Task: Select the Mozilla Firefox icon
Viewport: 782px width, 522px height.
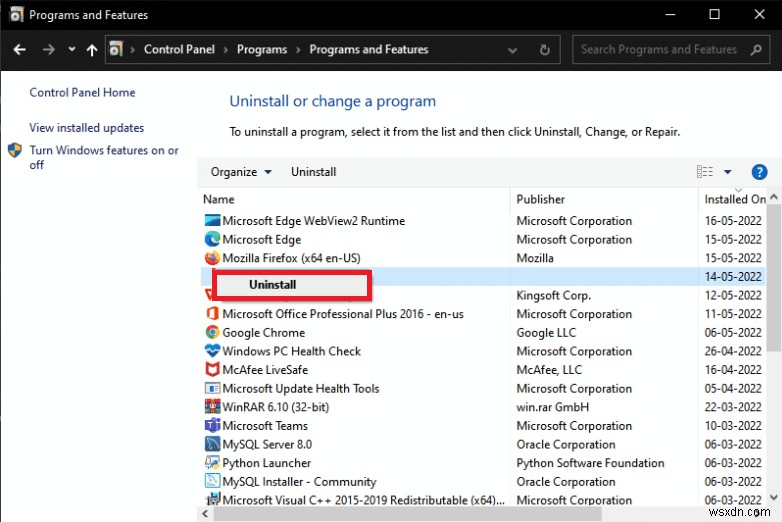Action: (212, 258)
